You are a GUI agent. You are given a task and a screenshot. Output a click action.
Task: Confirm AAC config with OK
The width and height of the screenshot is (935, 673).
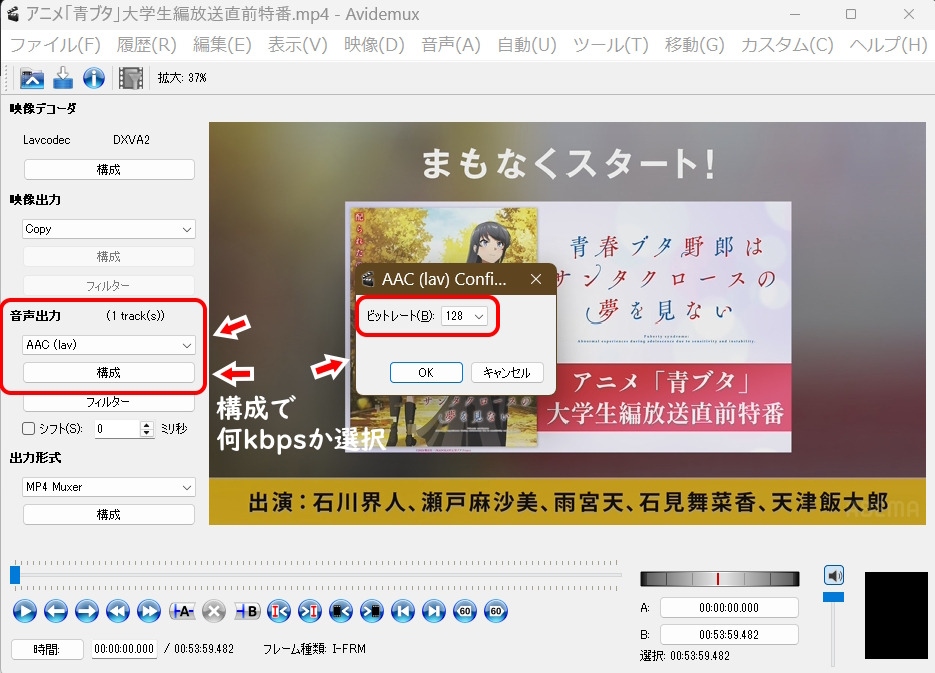(426, 373)
